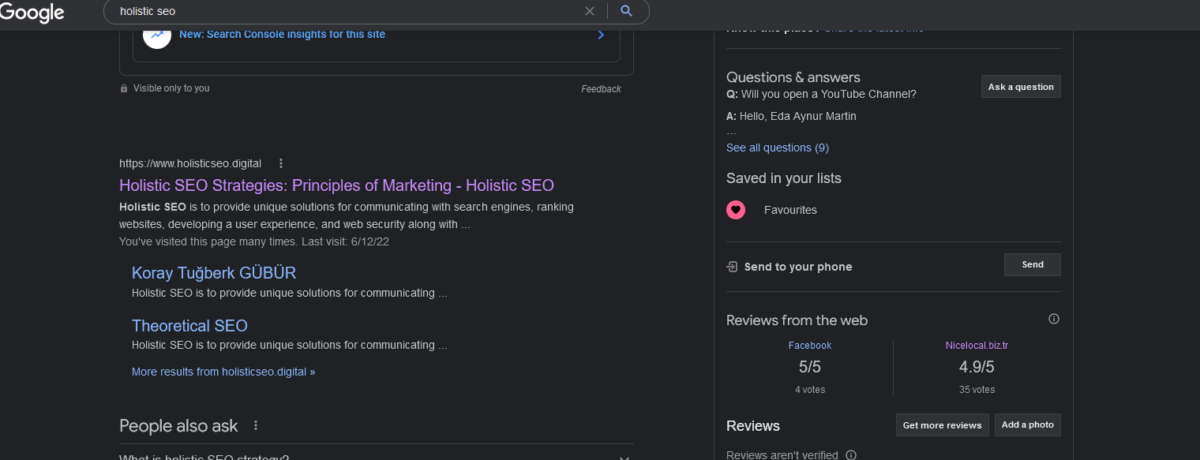The width and height of the screenshot is (1200, 460).
Task: Select the 'Questions & answers' heading
Action: point(793,77)
